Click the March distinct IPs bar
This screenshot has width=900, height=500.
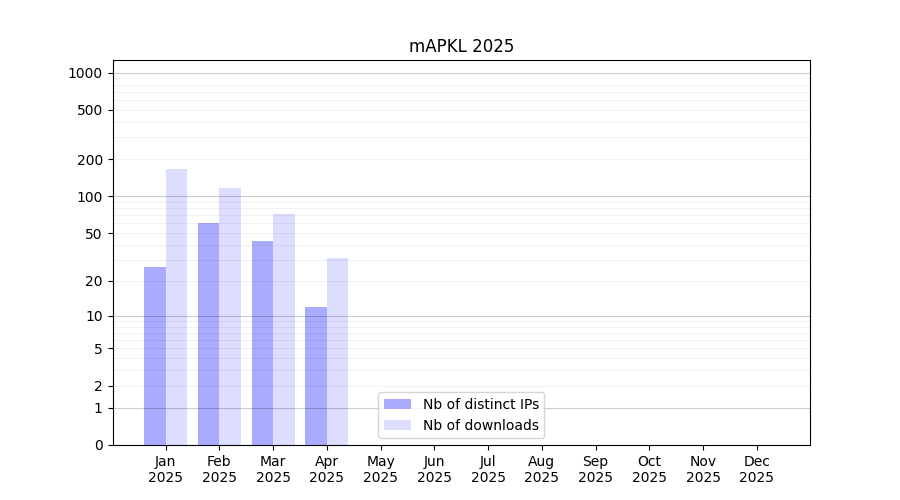pyautogui.click(x=262, y=343)
